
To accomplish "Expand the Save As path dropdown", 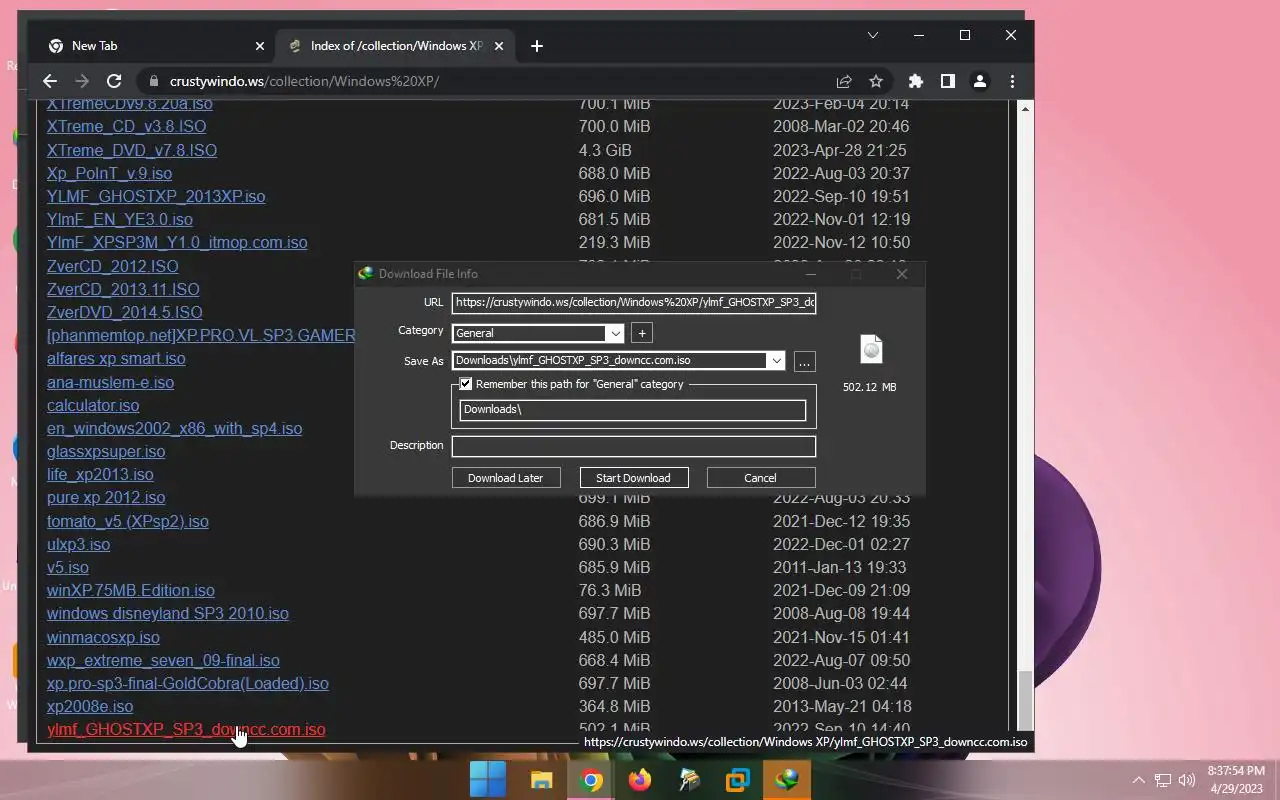I will pyautogui.click(x=776, y=361).
